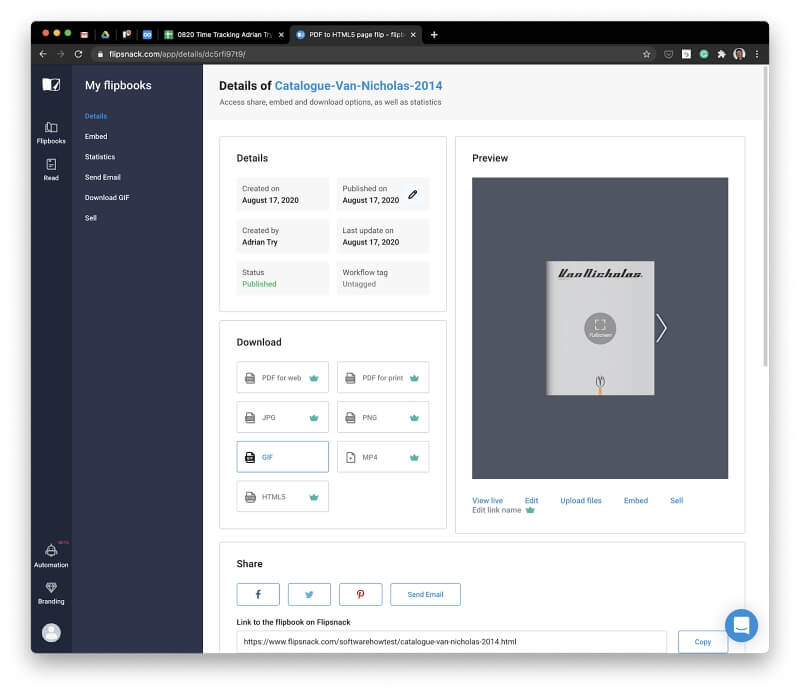Download the flipbook as HTML5
The height and width of the screenshot is (694, 800).
[x=282, y=497]
